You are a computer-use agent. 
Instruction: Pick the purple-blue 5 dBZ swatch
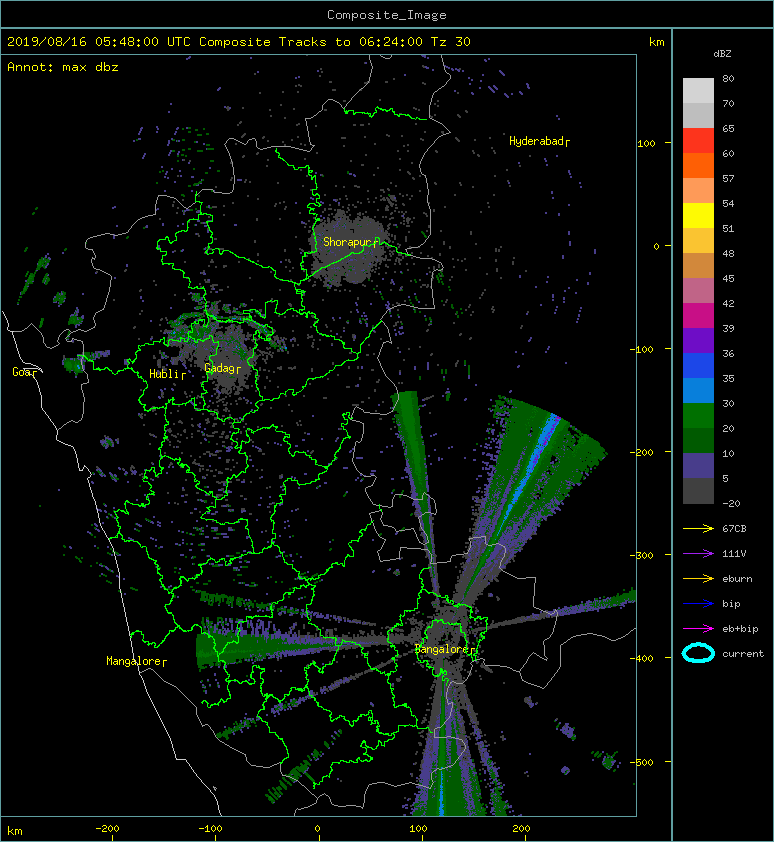click(x=698, y=466)
